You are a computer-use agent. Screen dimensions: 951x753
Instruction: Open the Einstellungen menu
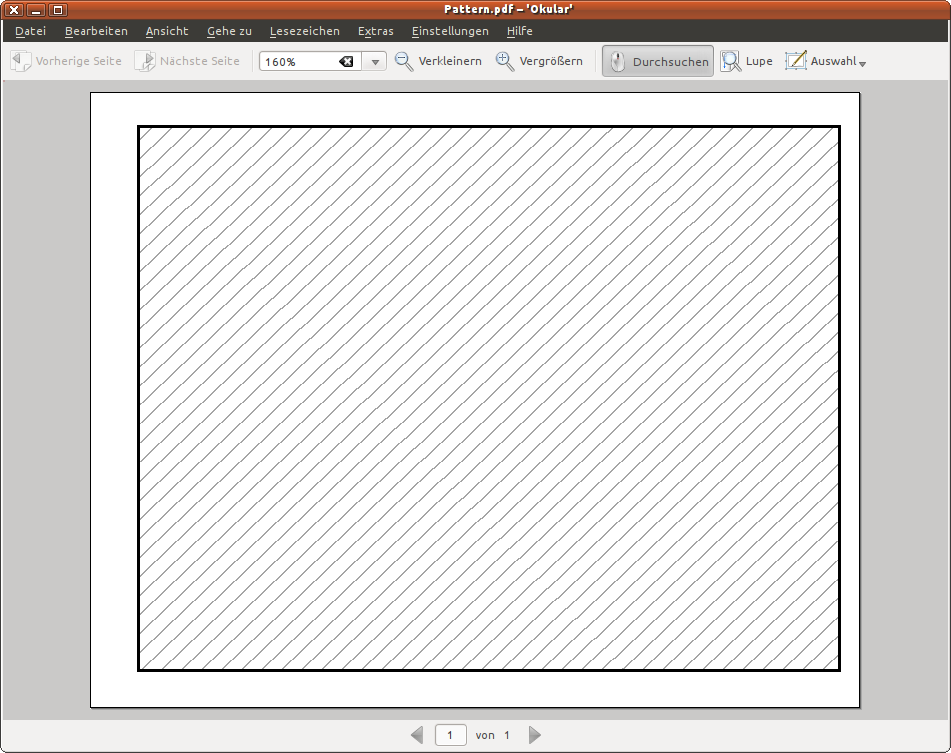point(450,31)
